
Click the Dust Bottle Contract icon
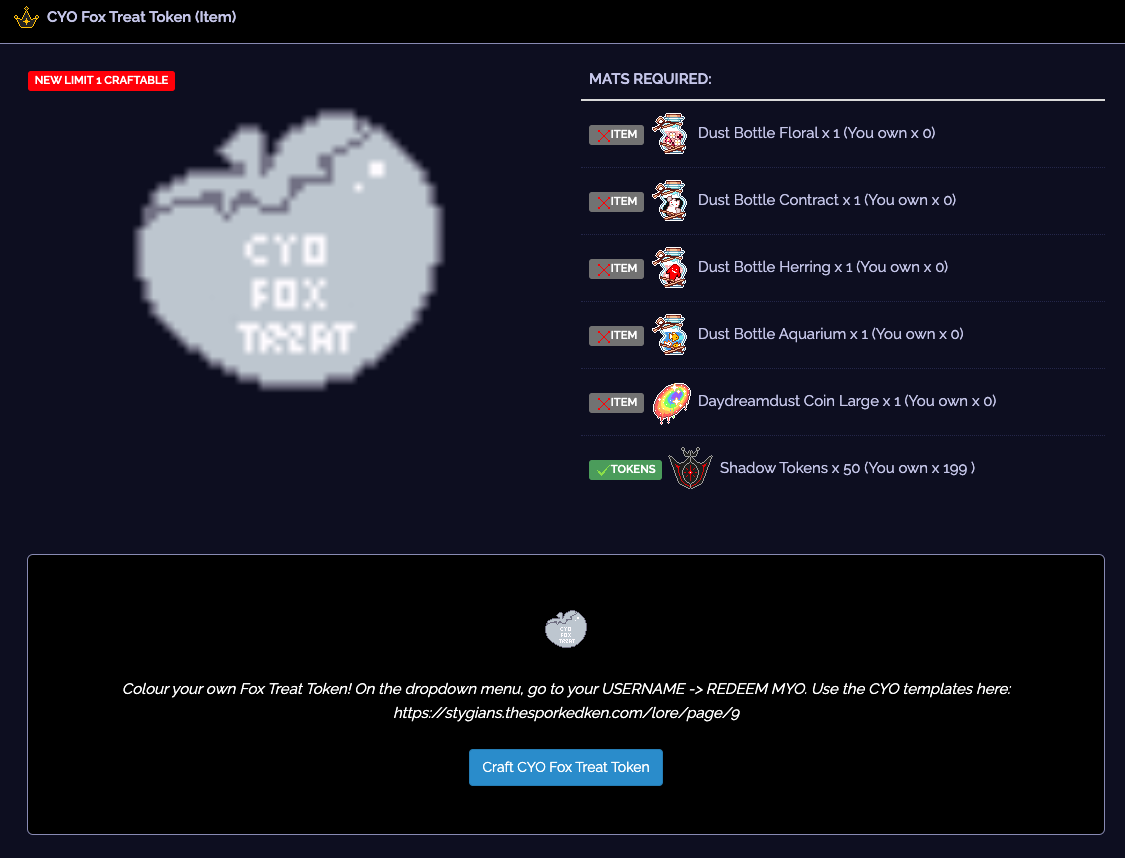[x=670, y=200]
